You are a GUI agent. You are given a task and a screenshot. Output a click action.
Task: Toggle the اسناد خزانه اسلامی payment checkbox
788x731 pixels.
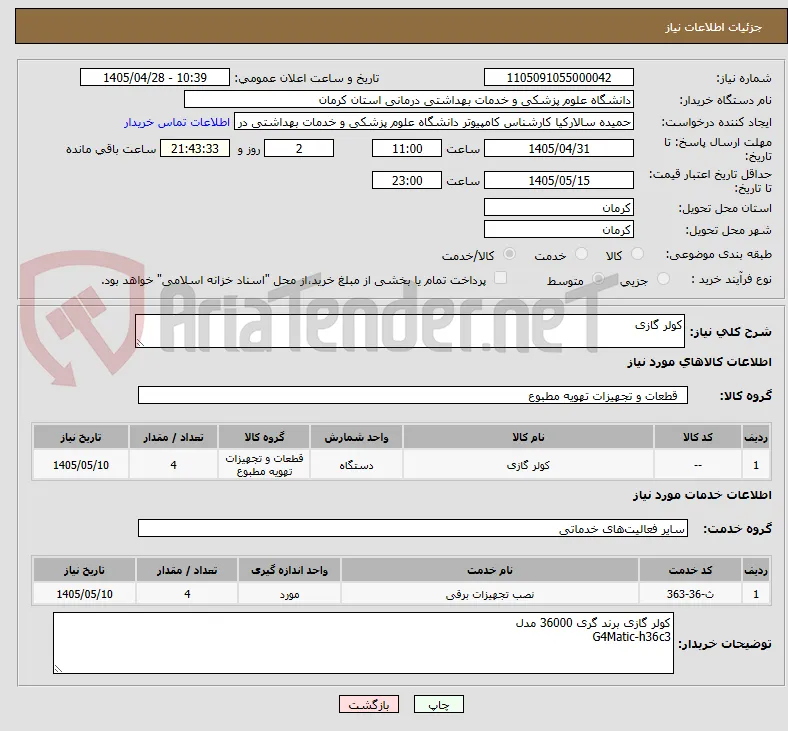tap(500, 278)
